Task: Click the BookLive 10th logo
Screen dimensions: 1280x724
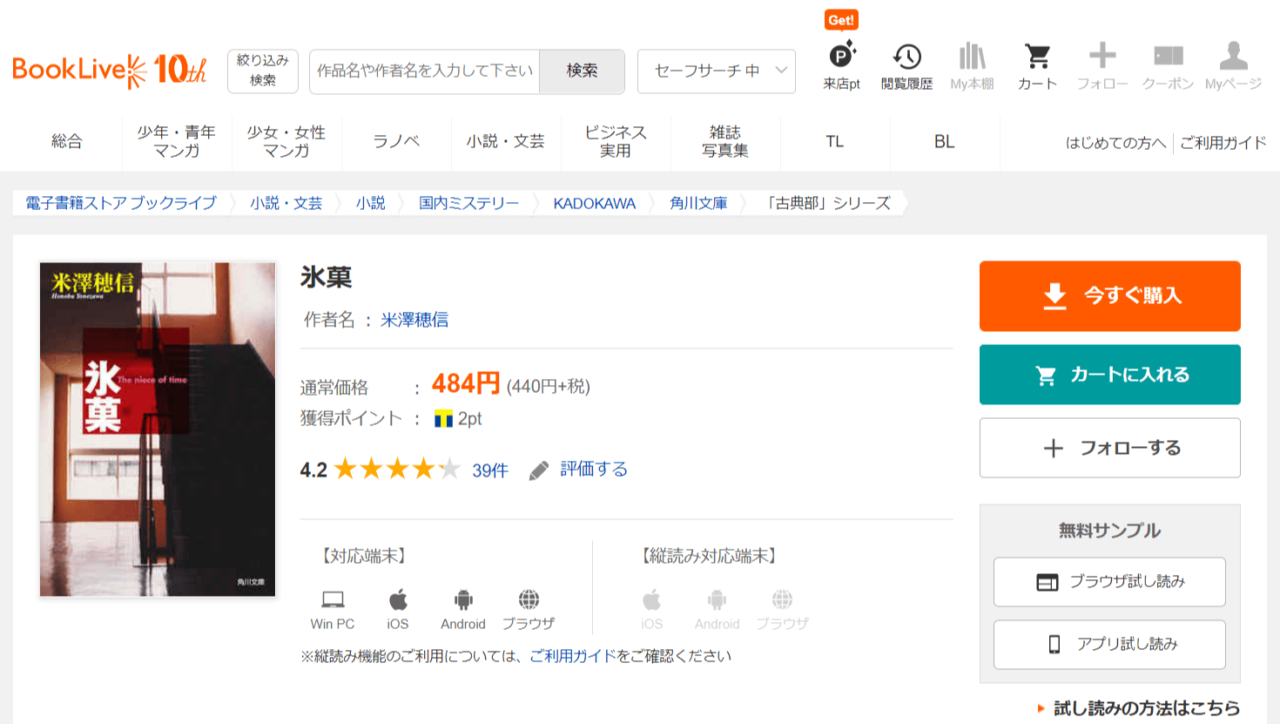Action: point(110,70)
